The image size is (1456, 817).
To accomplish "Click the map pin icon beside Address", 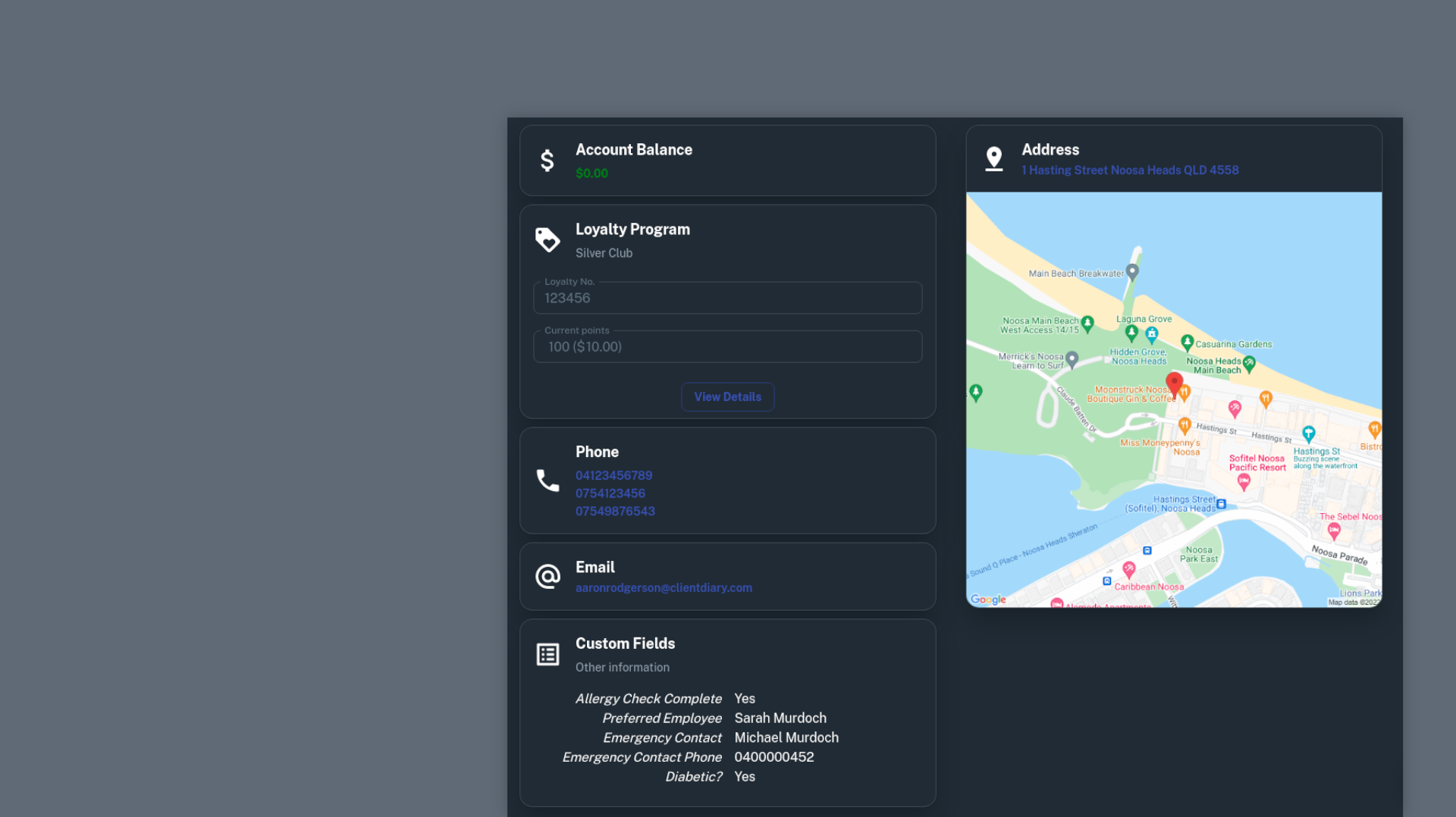I will (994, 158).
